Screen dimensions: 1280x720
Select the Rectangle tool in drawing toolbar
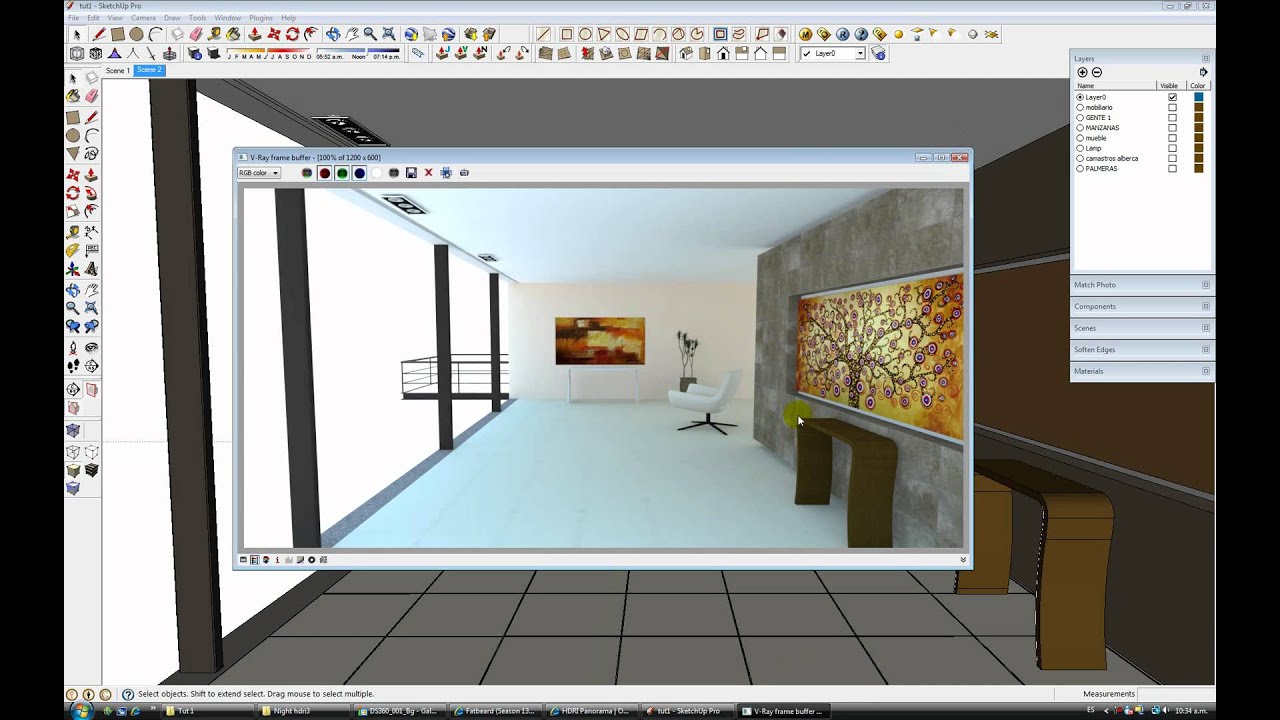(567, 34)
